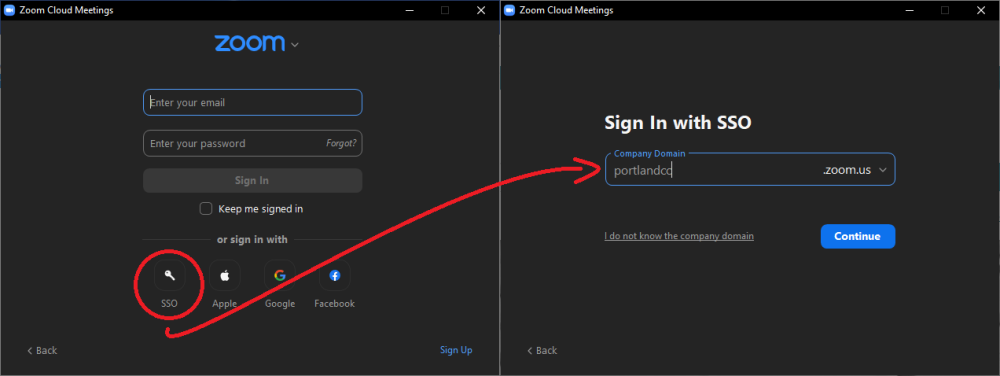The height and width of the screenshot is (376, 1000).
Task: Sign in with the Apple icon
Action: [224, 275]
